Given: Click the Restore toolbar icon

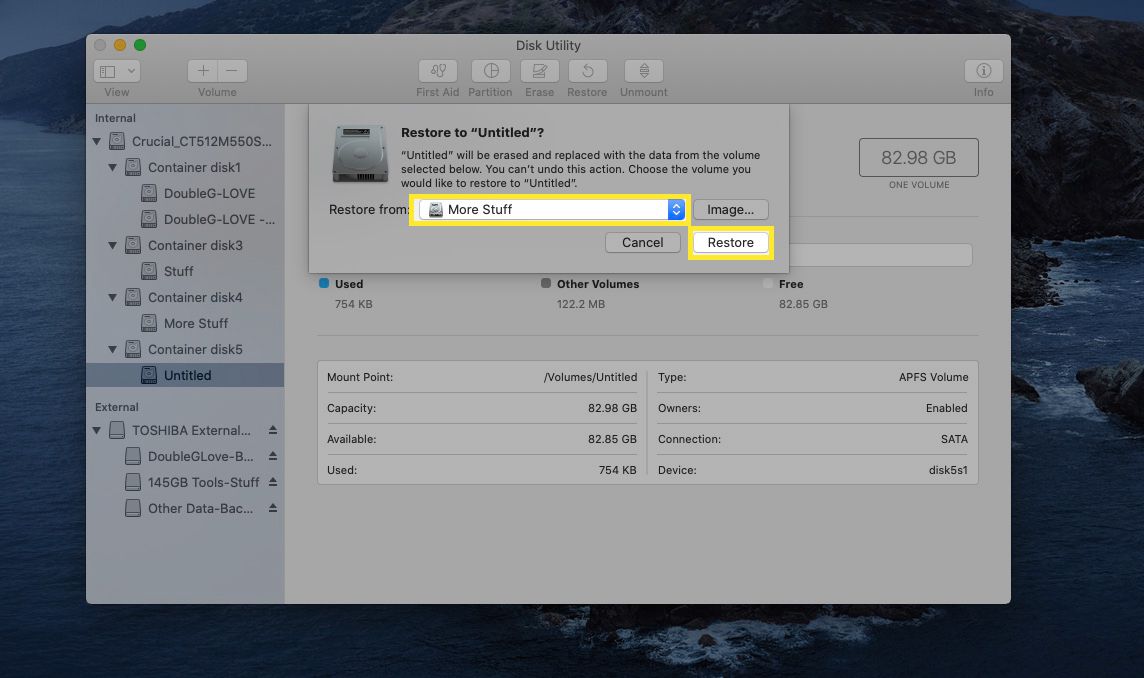Looking at the screenshot, I should click(x=587, y=71).
